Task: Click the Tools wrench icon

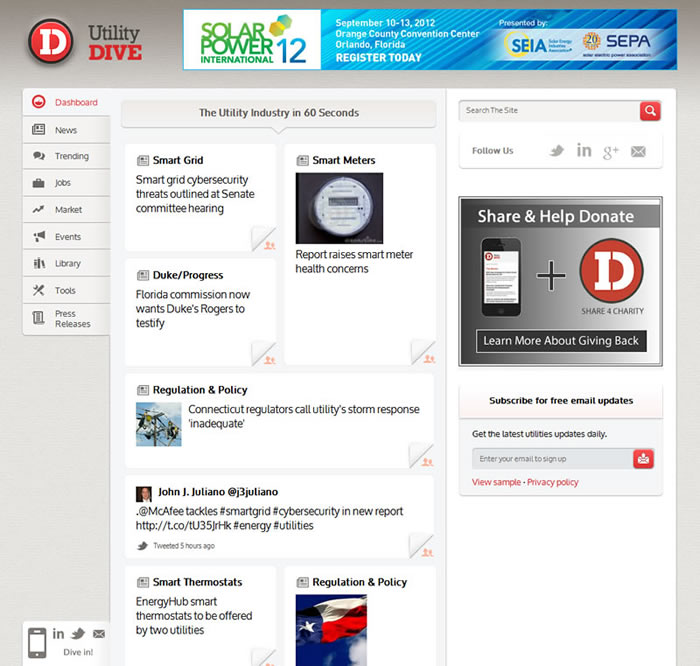Action: (x=38, y=290)
